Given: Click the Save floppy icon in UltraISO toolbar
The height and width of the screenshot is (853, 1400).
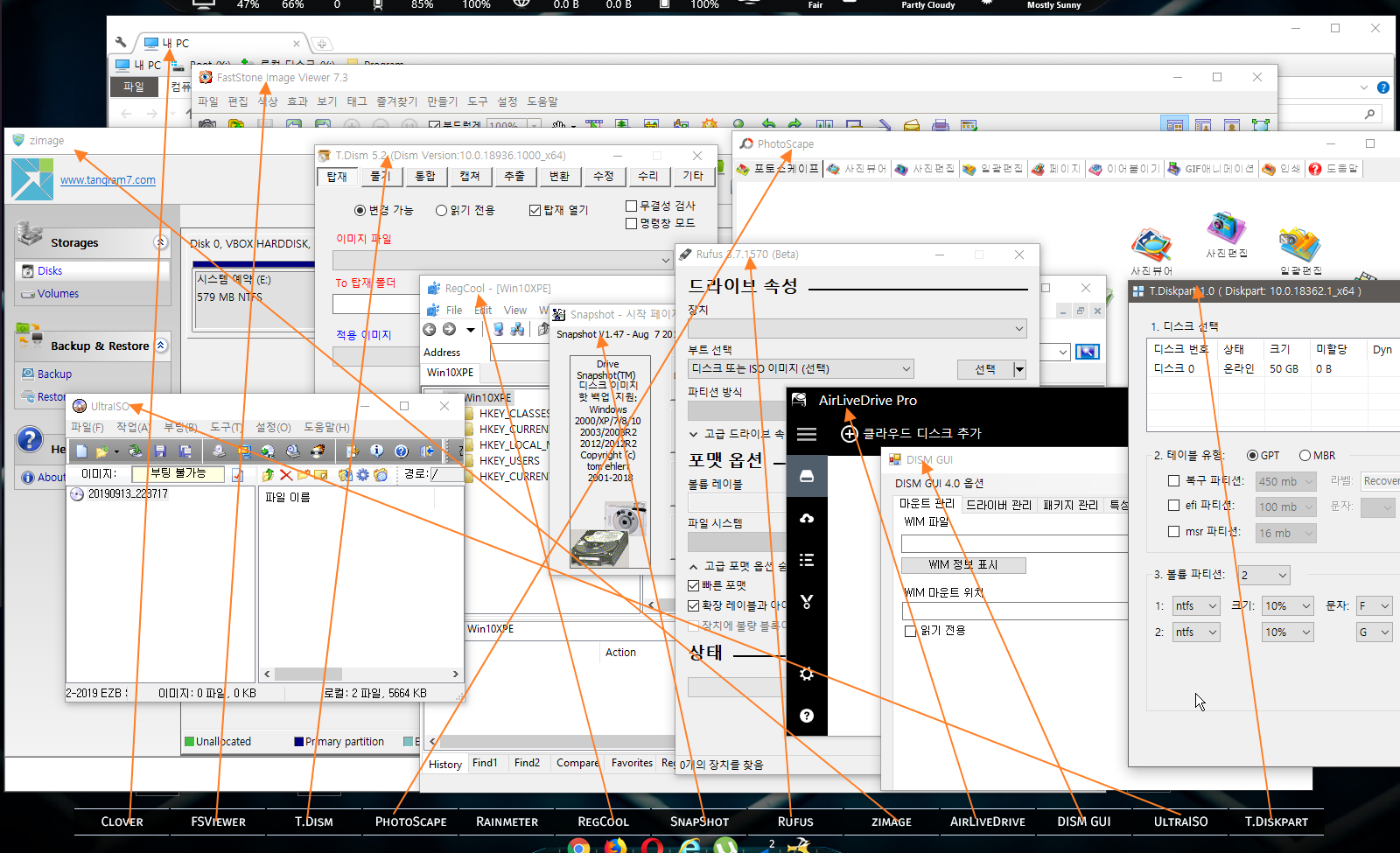Looking at the screenshot, I should tap(160, 451).
